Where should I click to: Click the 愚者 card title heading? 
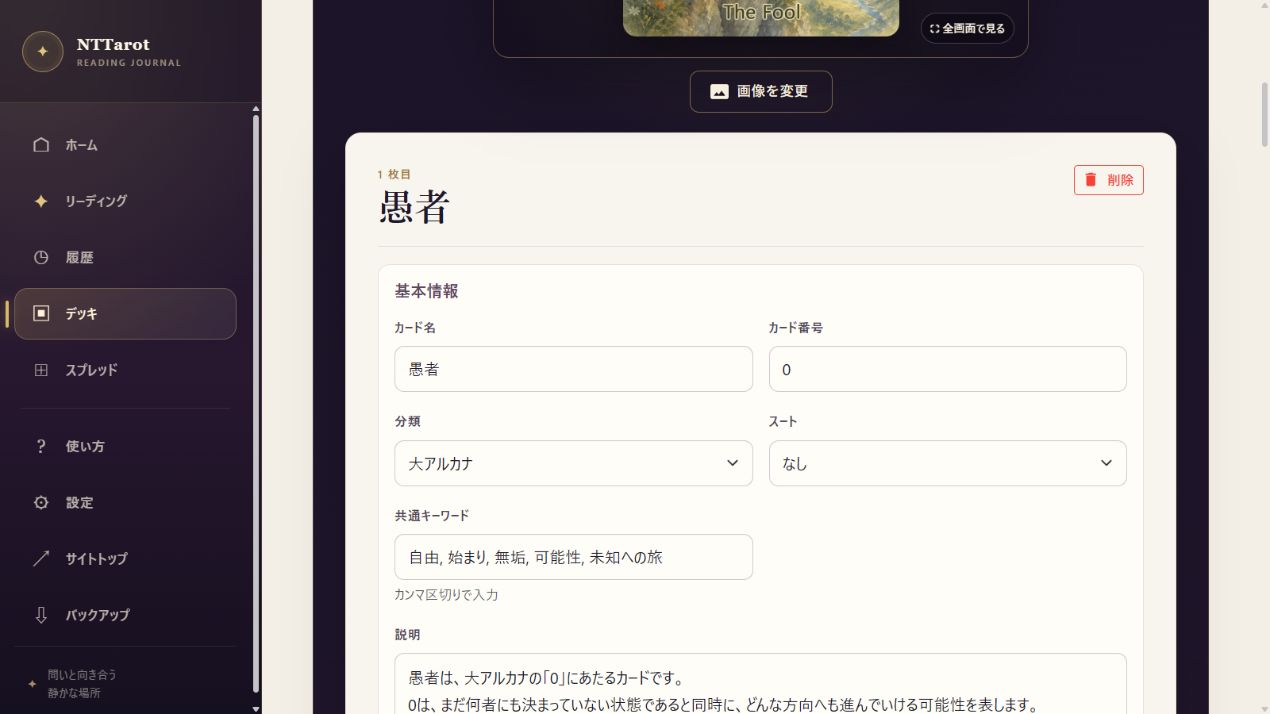point(414,208)
